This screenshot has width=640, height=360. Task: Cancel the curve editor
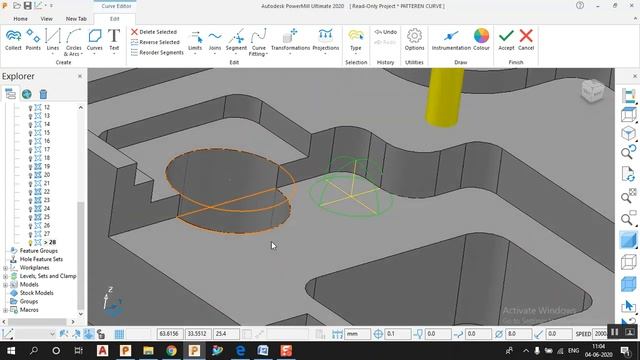[x=526, y=40]
